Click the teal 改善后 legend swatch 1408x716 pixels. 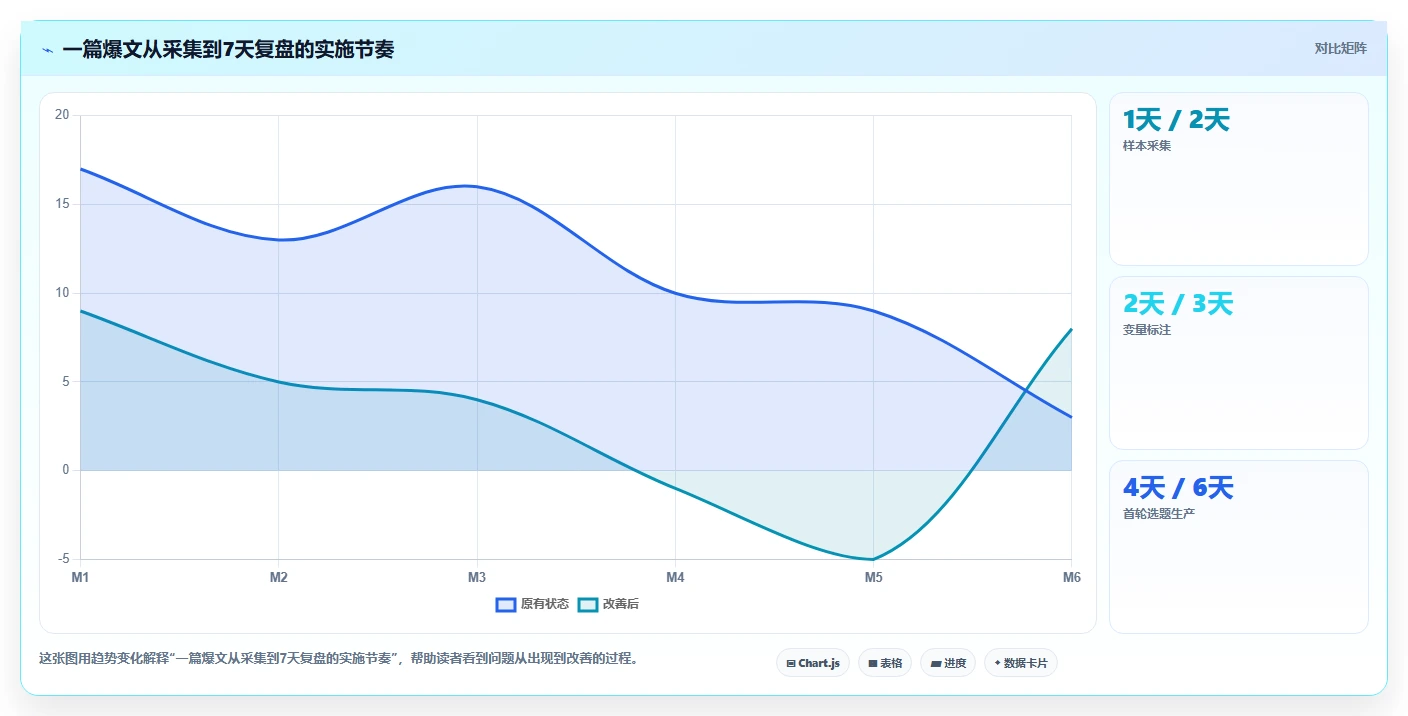point(588,604)
